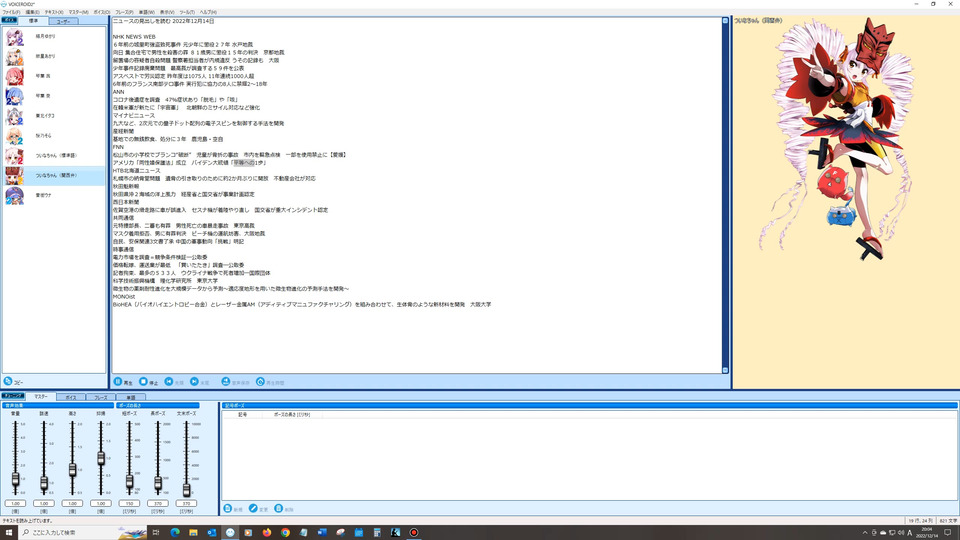Select the ボイス tuning tab
The image size is (960, 540).
pyautogui.click(x=70, y=397)
